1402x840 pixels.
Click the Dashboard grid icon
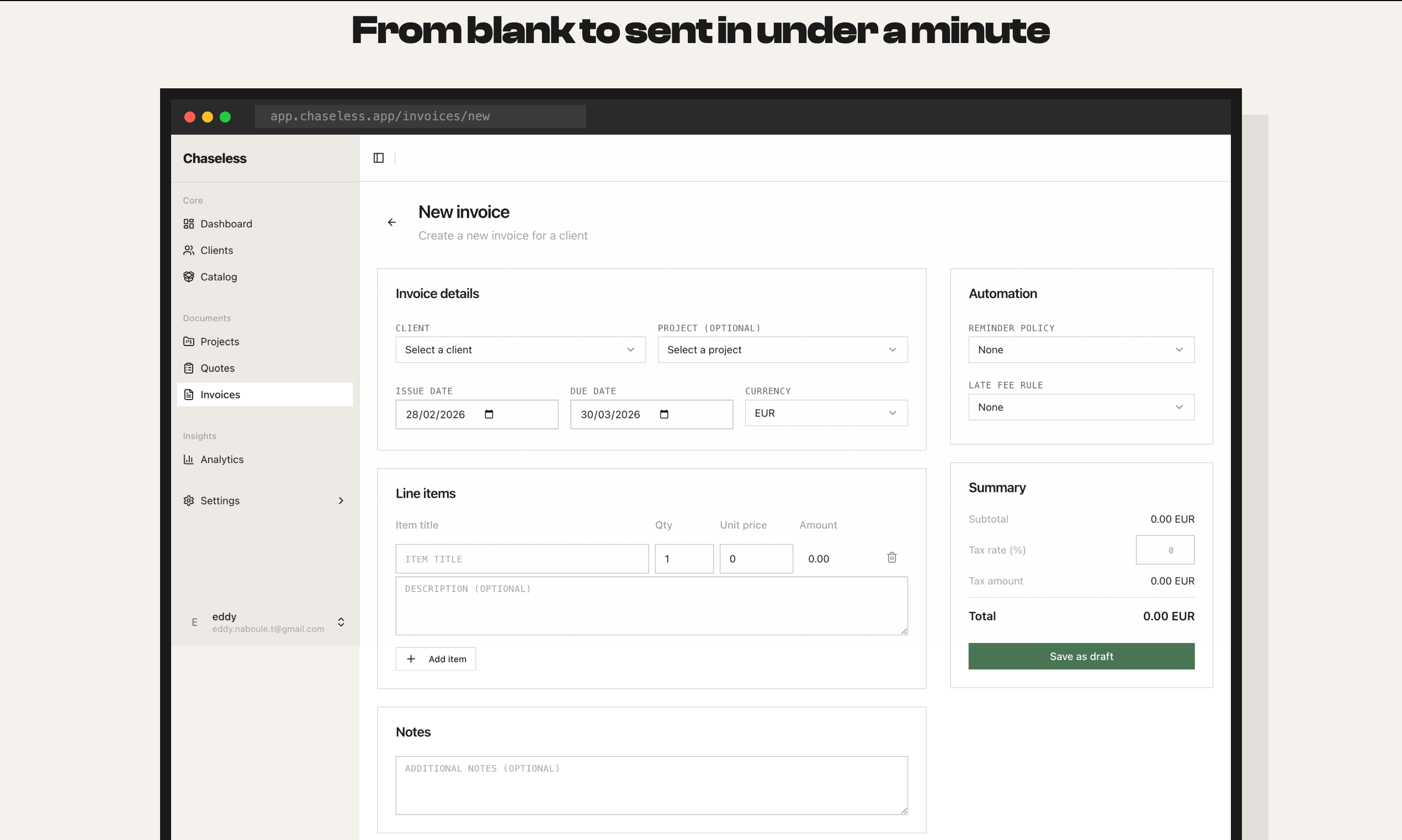pos(188,224)
